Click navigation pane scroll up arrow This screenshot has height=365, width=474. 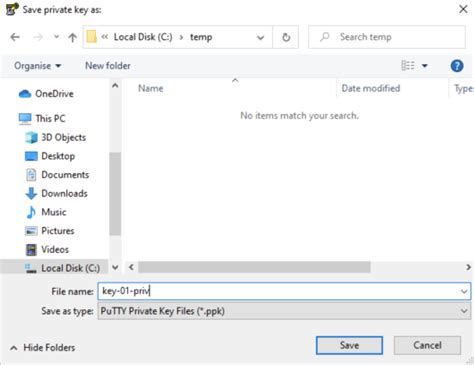pyautogui.click(x=115, y=86)
